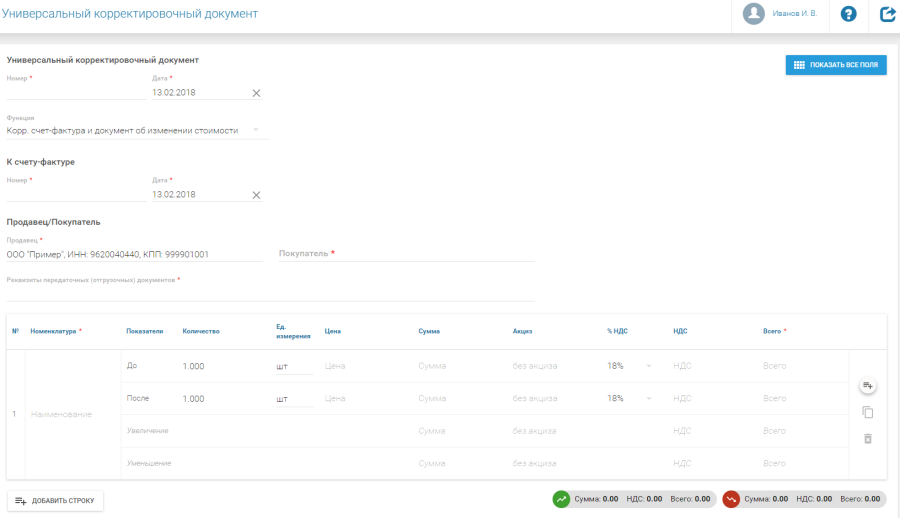Open the % НДС dropdown in До row
Screen dimensions: 900x518
pos(648,366)
